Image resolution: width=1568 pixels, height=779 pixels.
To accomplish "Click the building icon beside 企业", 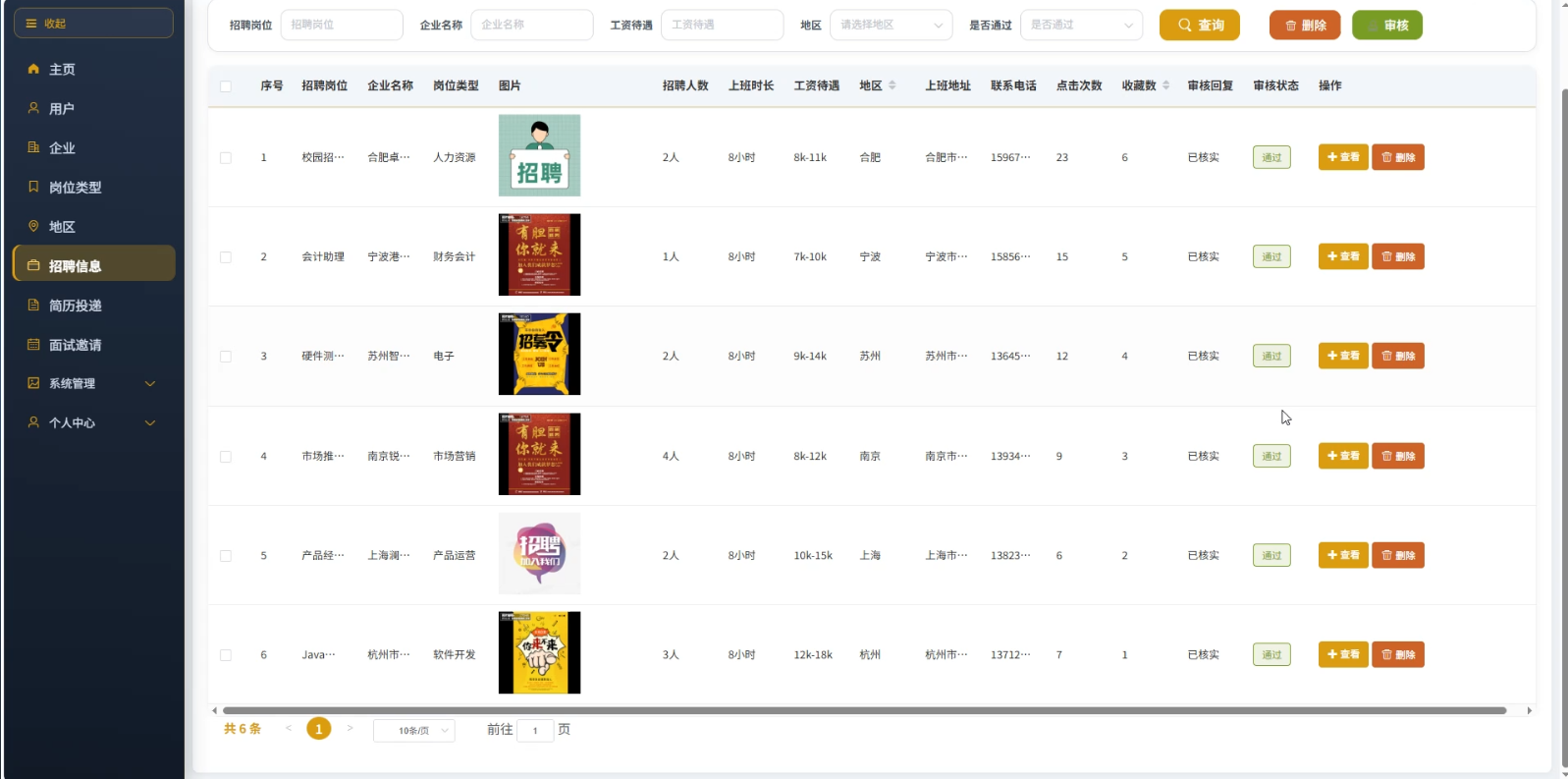I will (x=33, y=147).
